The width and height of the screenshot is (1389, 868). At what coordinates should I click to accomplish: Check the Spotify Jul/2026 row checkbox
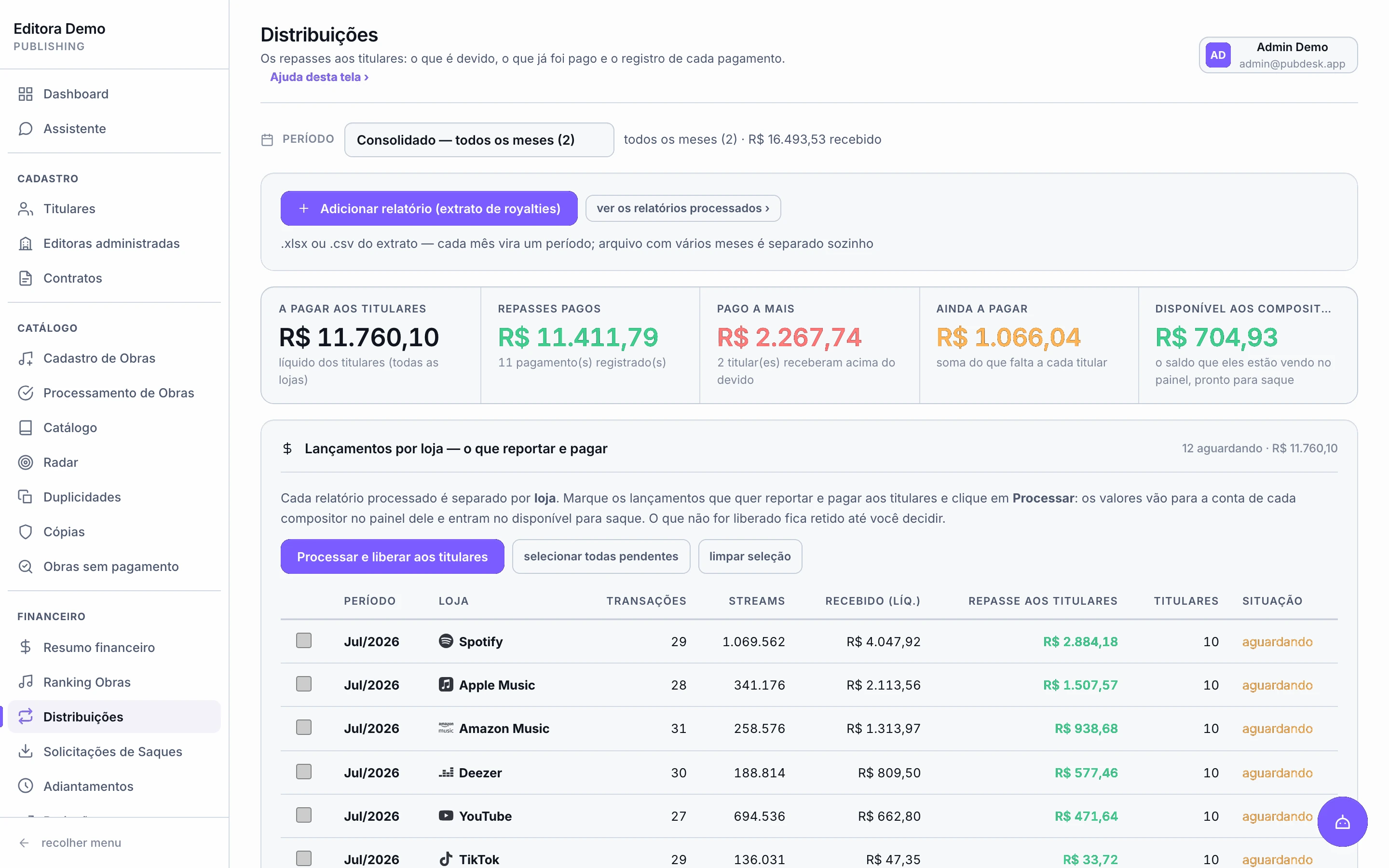[304, 641]
